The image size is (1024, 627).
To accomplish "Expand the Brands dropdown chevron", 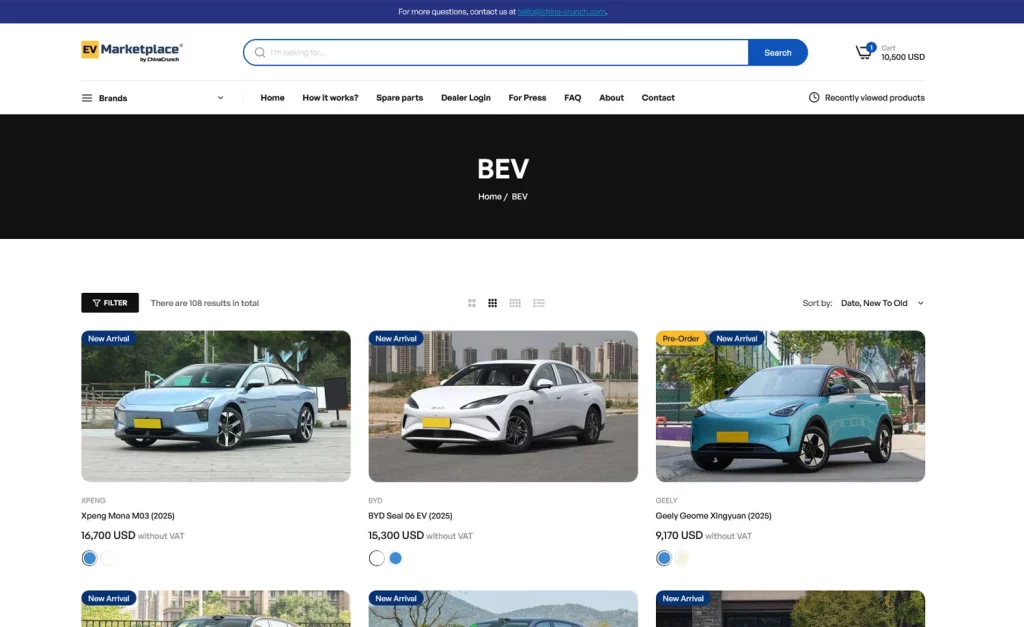I will (220, 98).
